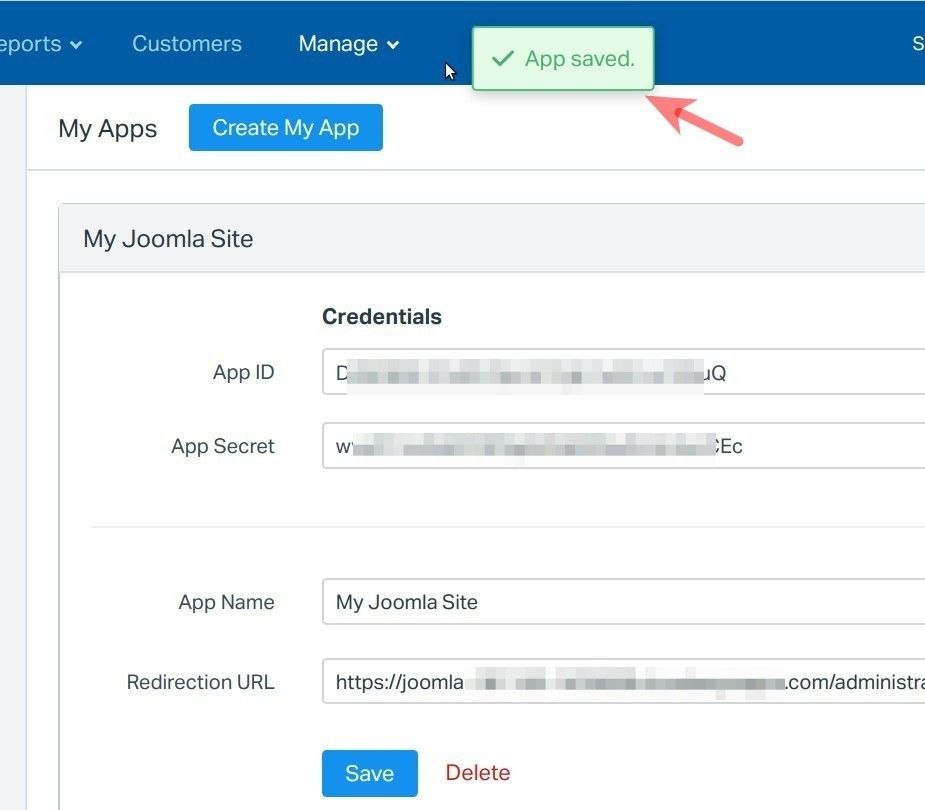Click the My Joomla Site panel header
This screenshot has height=810, width=925.
click(168, 239)
